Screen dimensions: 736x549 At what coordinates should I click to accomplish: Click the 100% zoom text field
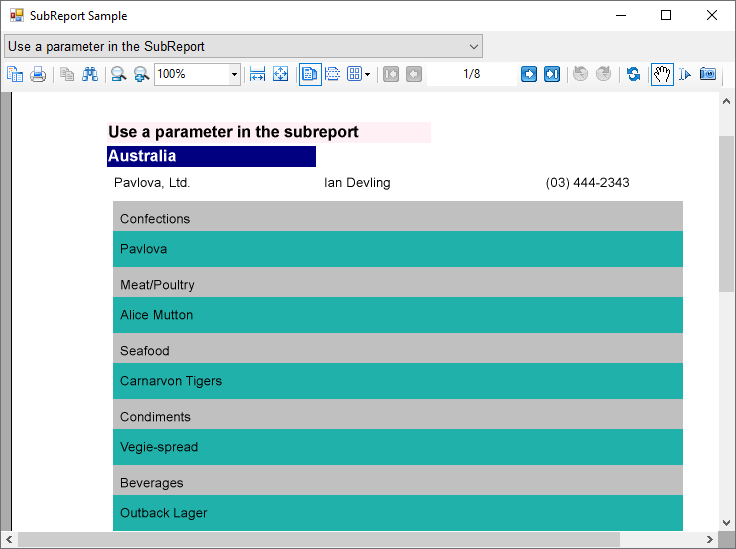click(x=192, y=74)
